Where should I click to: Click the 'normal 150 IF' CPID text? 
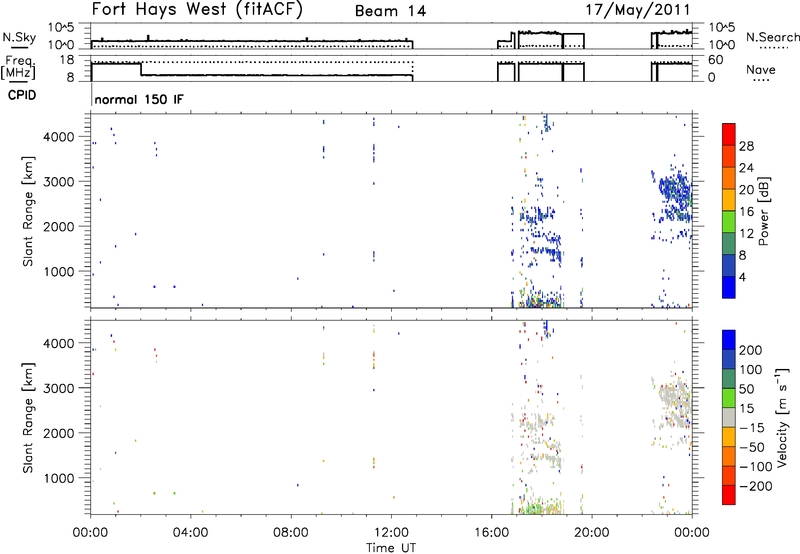click(x=139, y=99)
